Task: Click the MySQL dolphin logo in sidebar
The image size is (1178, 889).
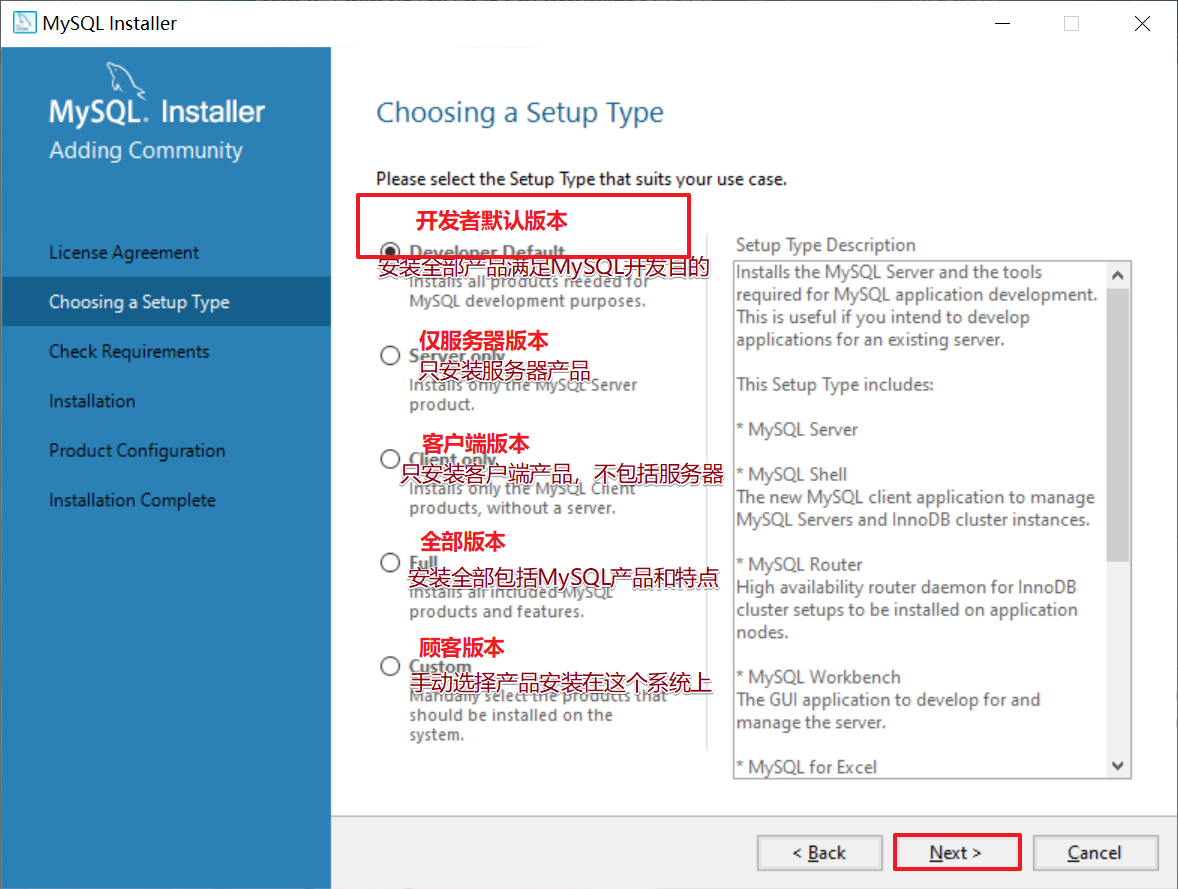Action: [125, 80]
